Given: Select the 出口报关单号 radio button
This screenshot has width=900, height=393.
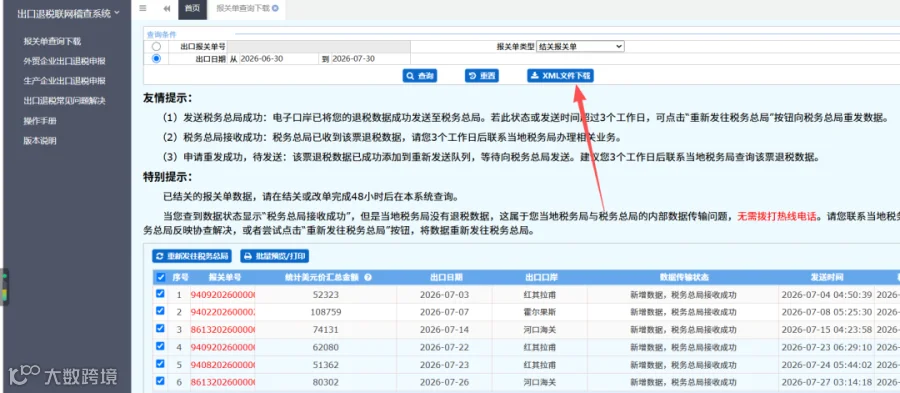Looking at the screenshot, I should (x=156, y=46).
